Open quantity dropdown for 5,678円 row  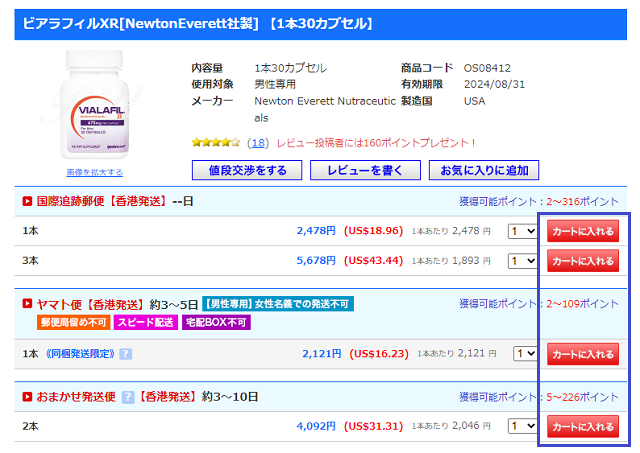click(x=523, y=261)
